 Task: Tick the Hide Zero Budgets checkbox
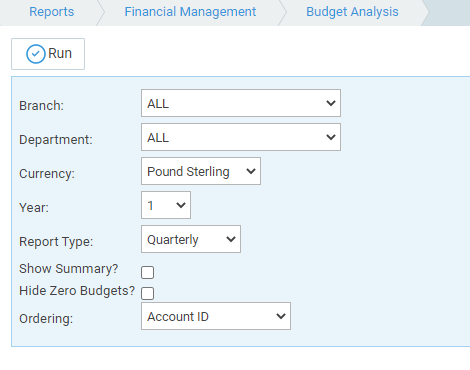coord(147,293)
